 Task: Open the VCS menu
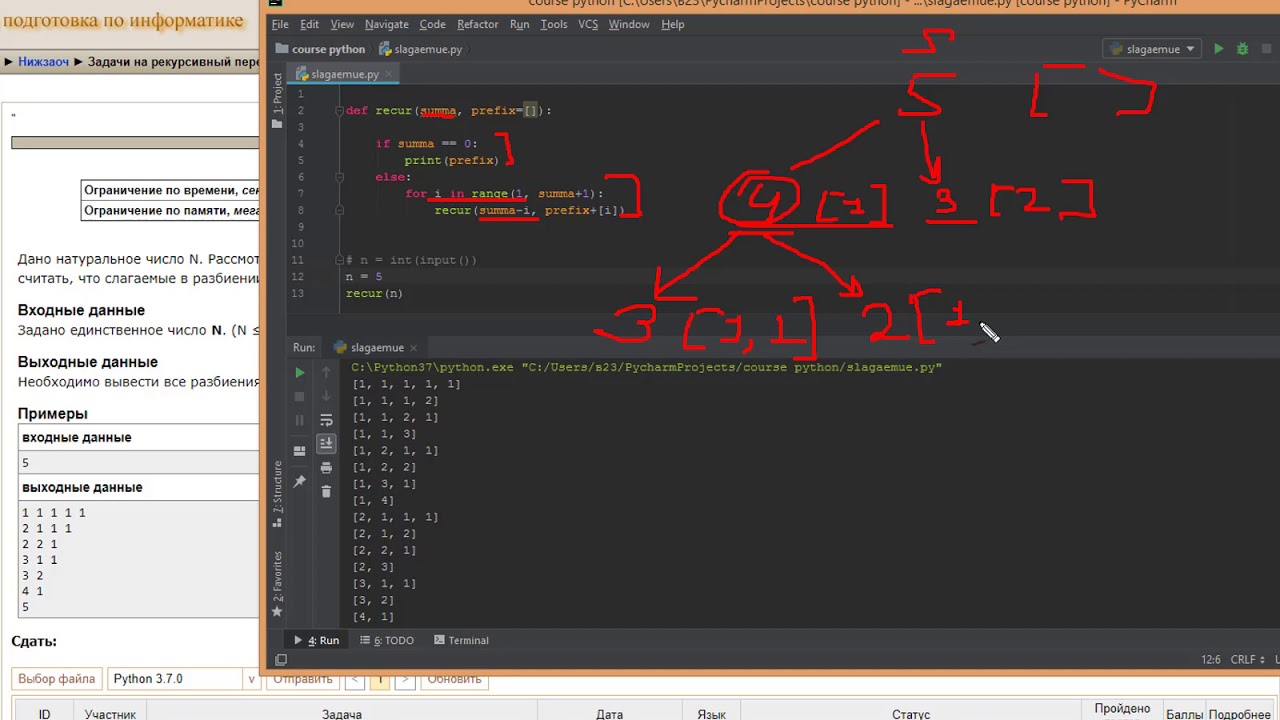click(x=588, y=24)
